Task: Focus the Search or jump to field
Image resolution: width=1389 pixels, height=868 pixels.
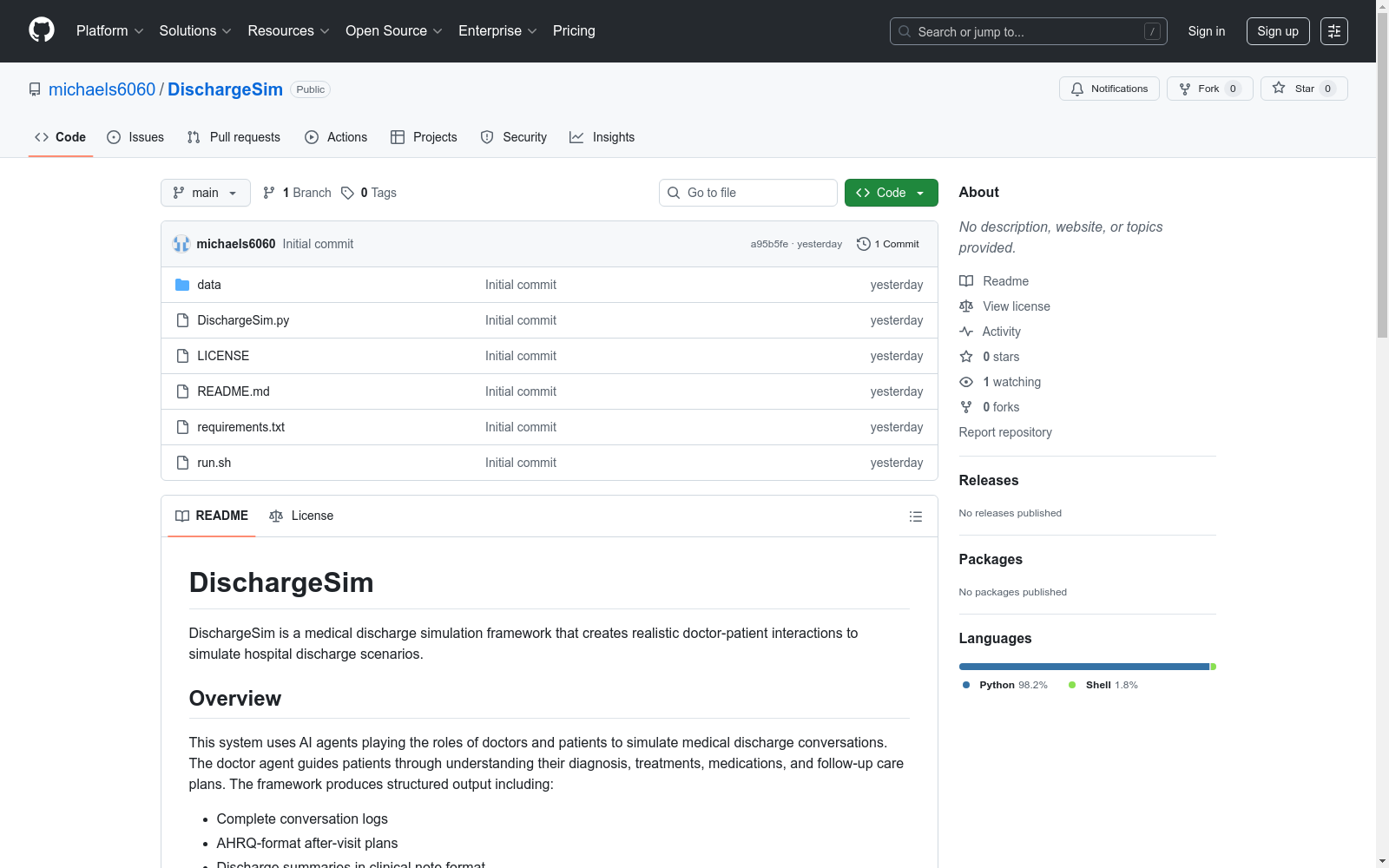Action: [x=1028, y=31]
